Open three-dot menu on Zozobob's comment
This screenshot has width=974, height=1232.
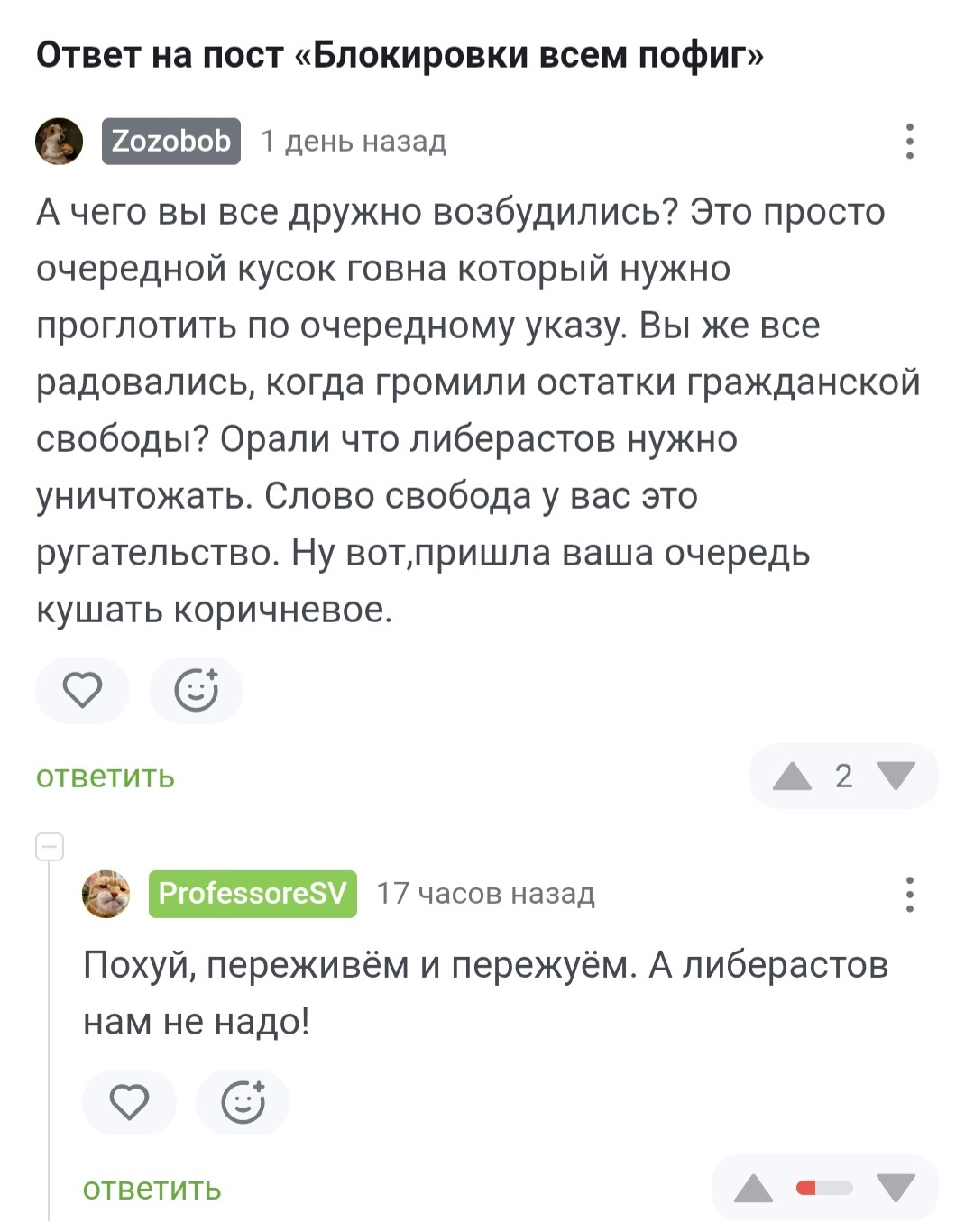tap(909, 142)
